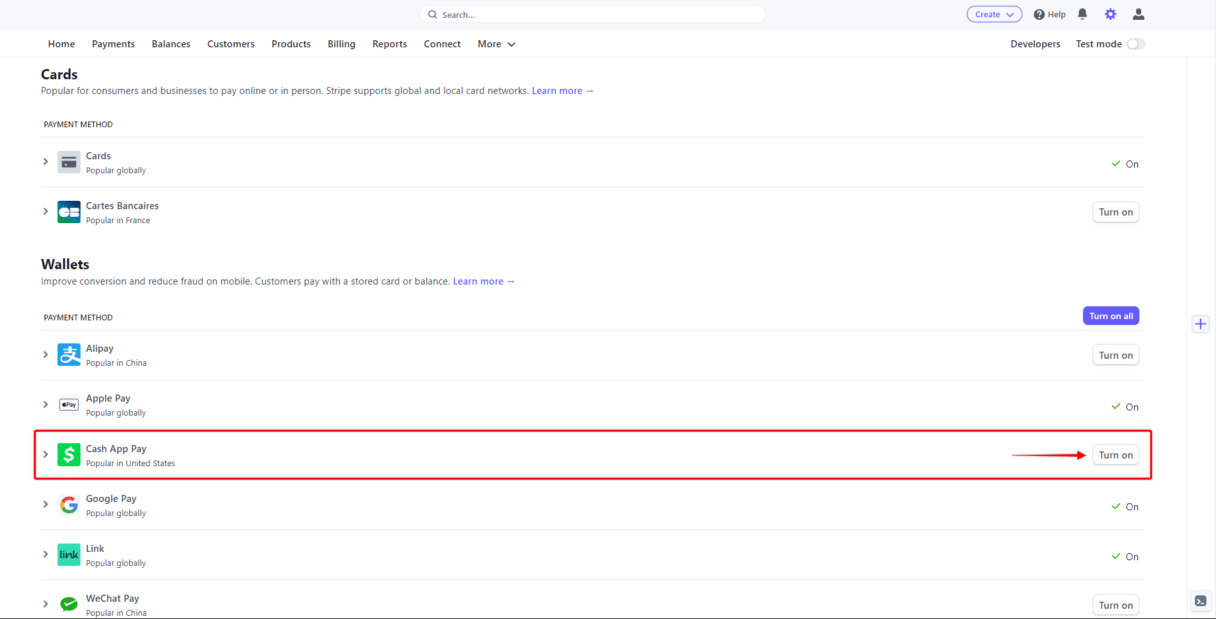The image size is (1216, 619).
Task: Expand the Cards payment method row
Action: point(45,161)
